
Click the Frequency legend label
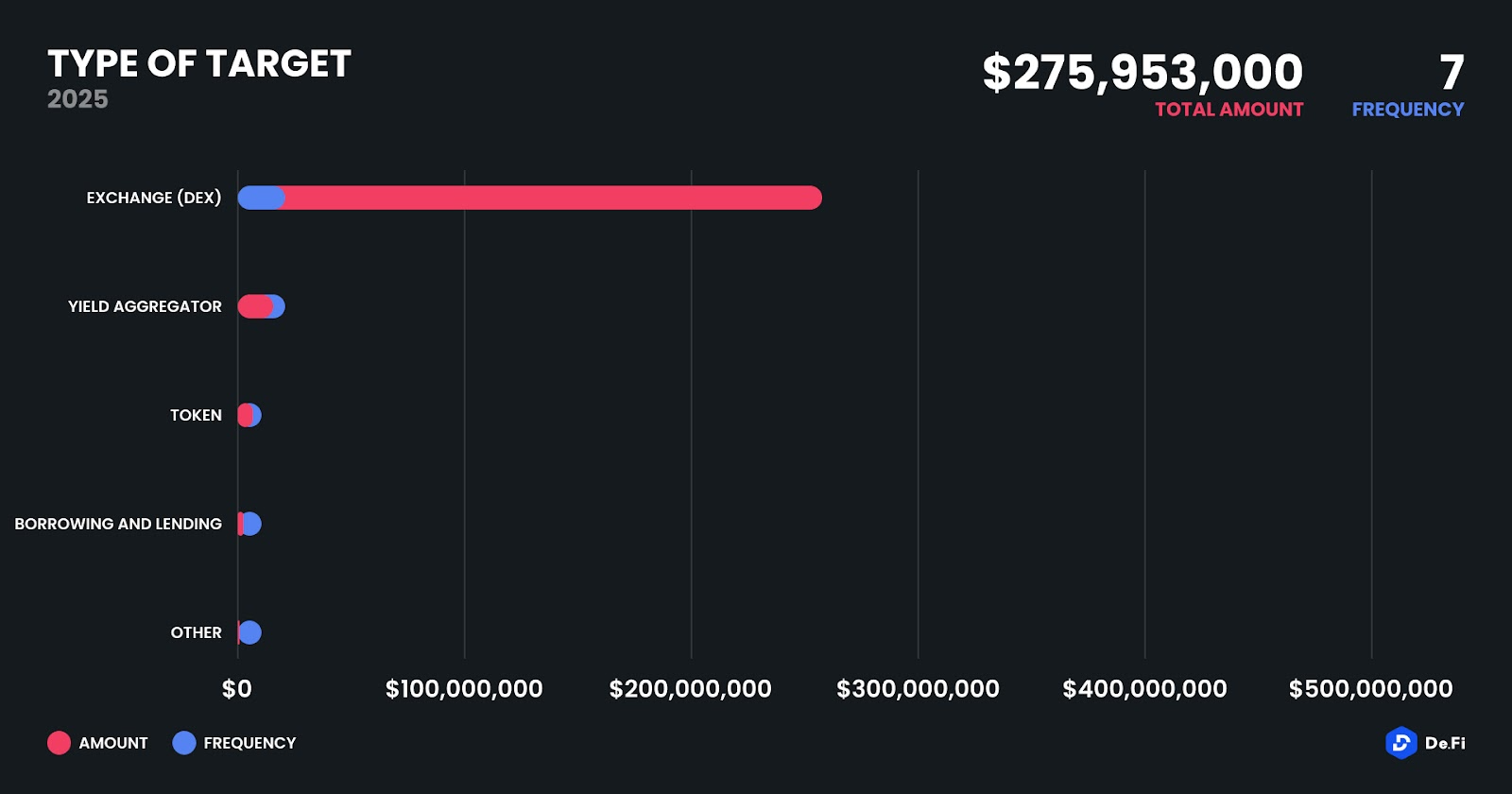(249, 743)
